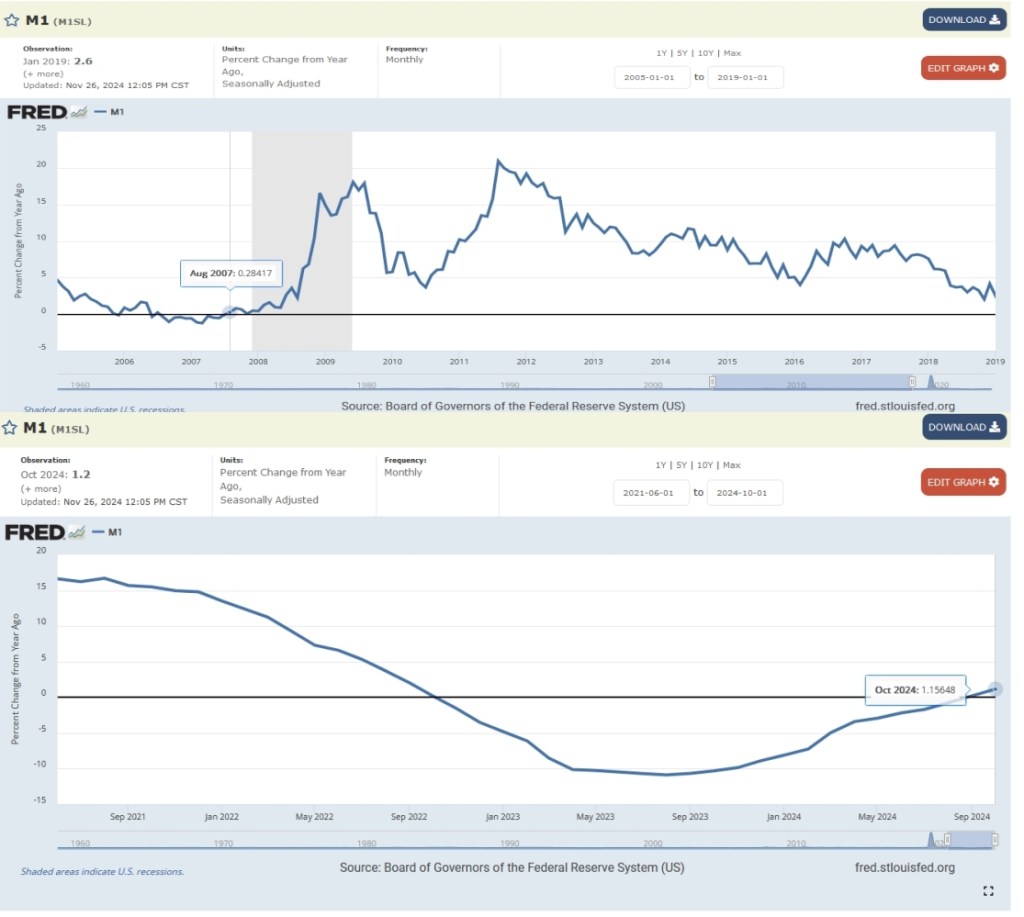Screen dimensions: 1024x917
Task: Star the top M1 series as favorite
Action: (x=12, y=20)
